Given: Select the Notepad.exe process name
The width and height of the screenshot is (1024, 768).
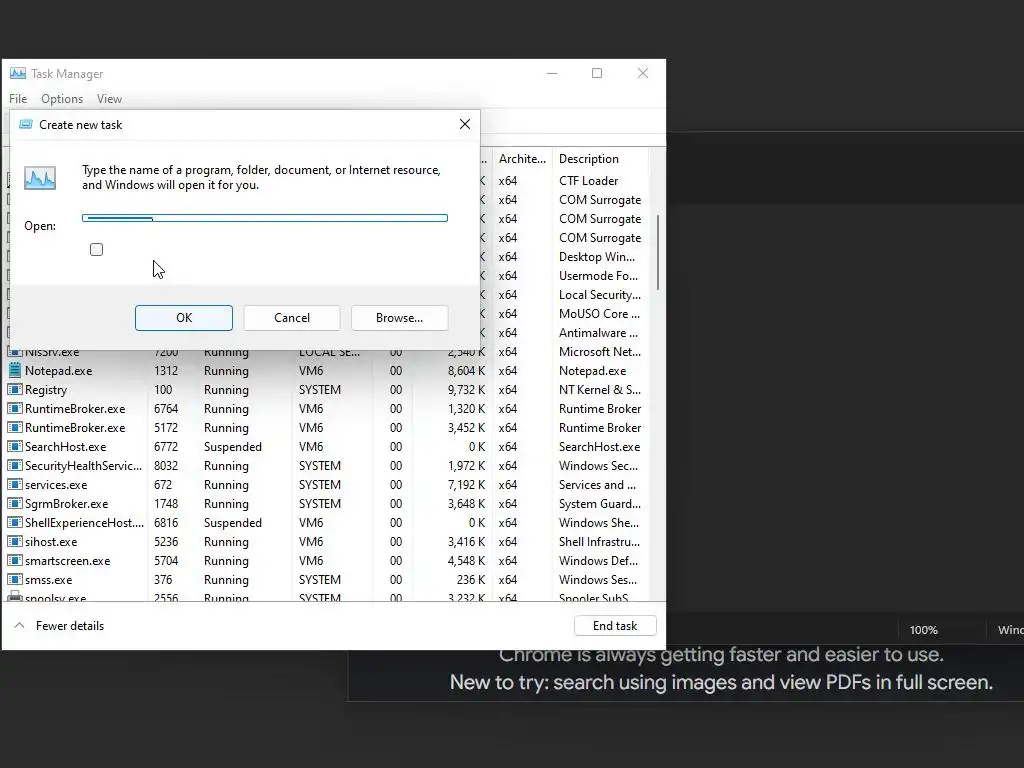Looking at the screenshot, I should pos(58,370).
